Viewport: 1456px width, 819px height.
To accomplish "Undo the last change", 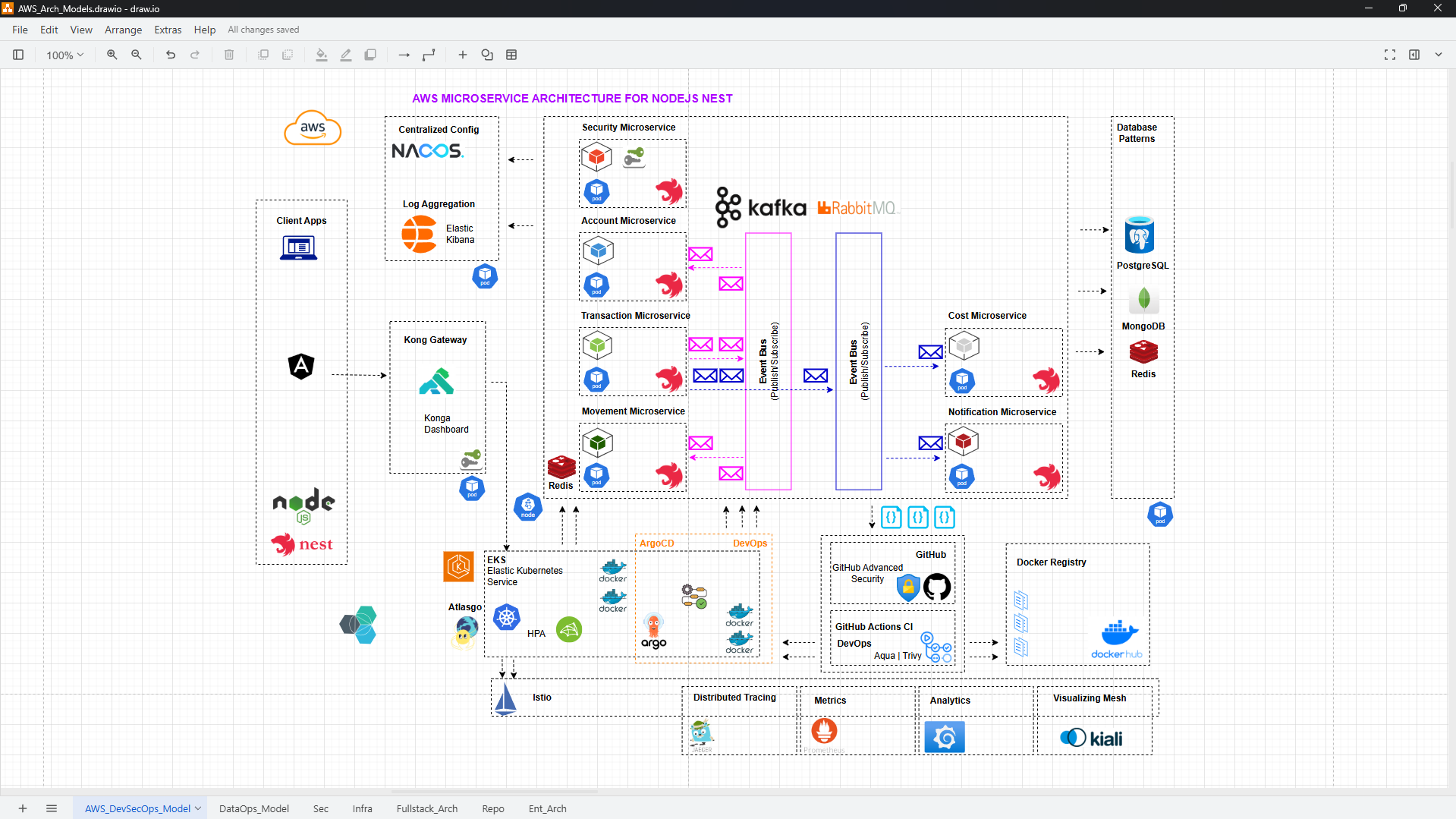I will point(171,55).
